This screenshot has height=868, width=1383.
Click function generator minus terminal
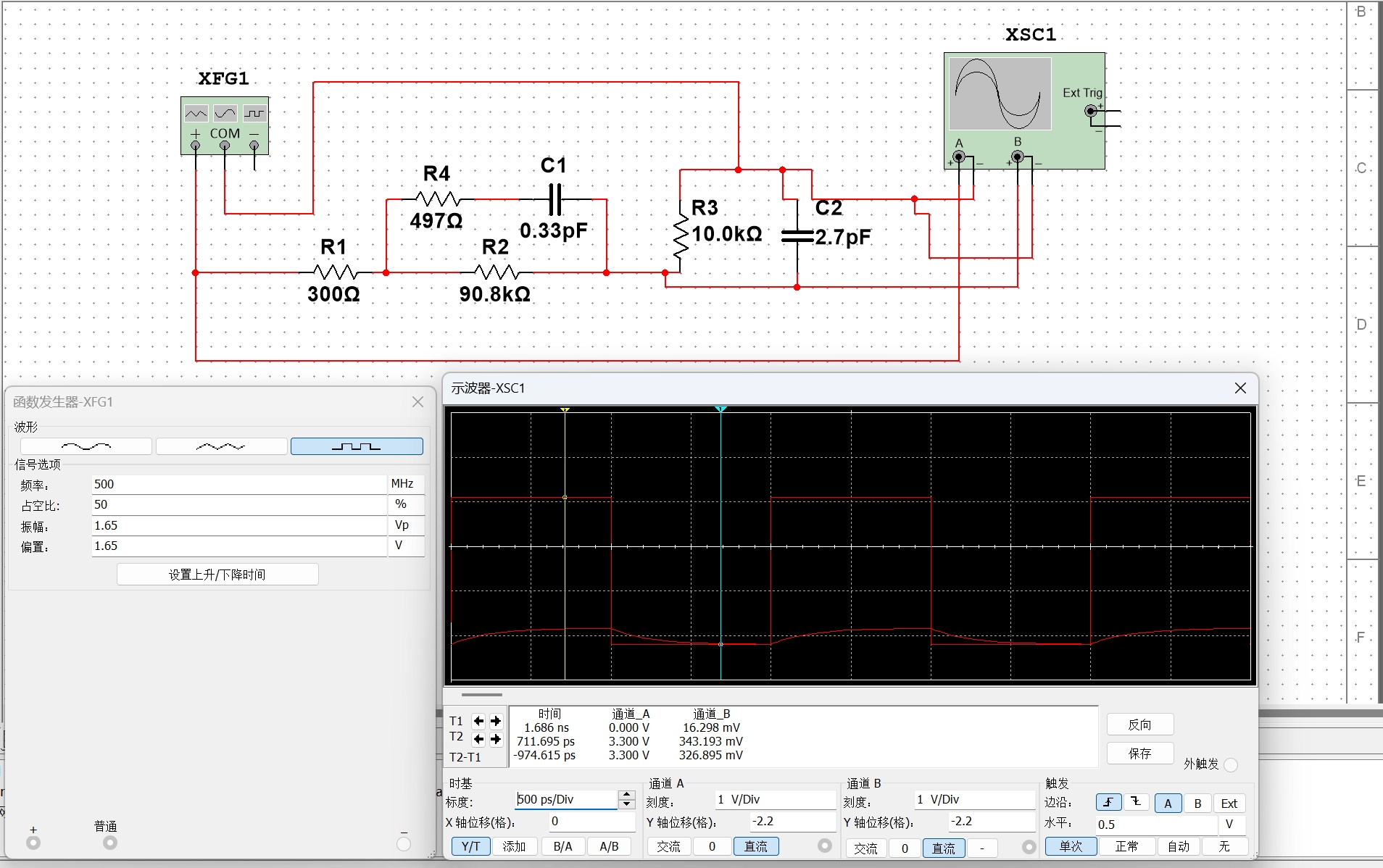coord(404,843)
